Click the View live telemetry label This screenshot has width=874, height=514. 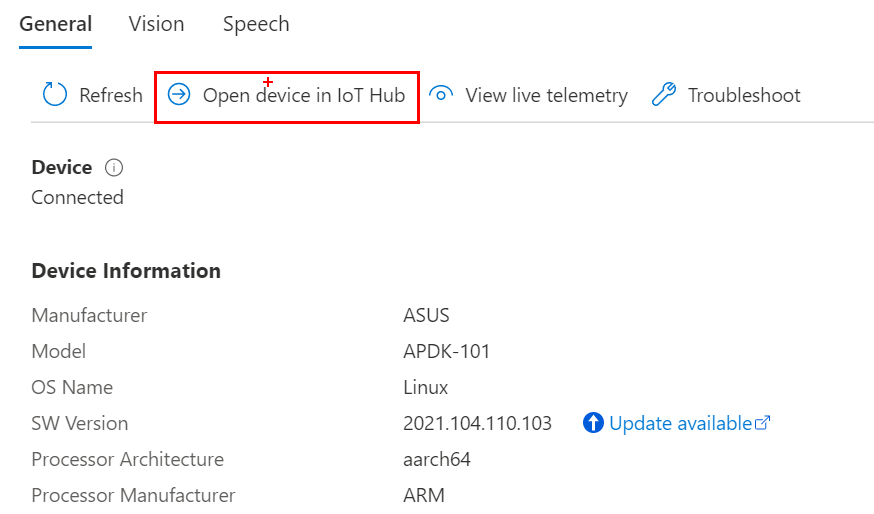point(547,95)
